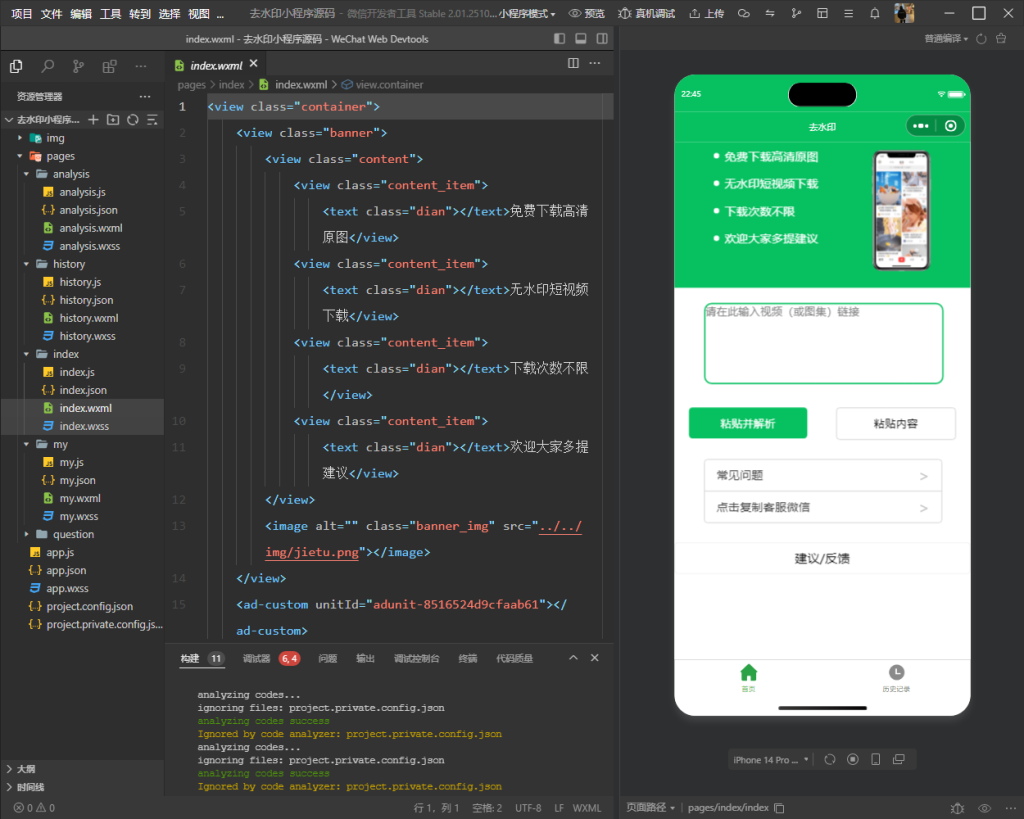Open the notification bell icon
The image size is (1024, 819).
click(874, 13)
